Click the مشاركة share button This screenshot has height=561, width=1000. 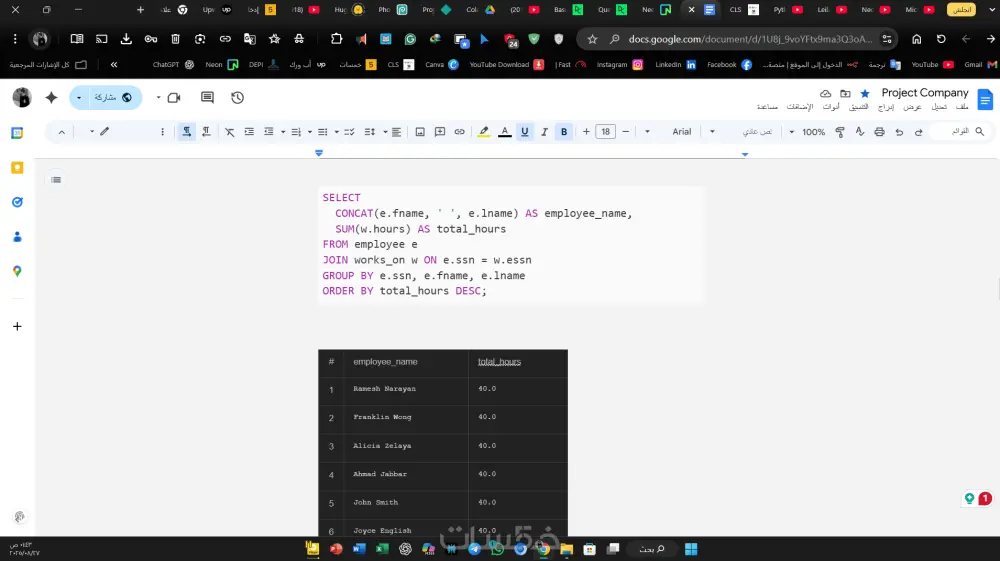click(x=113, y=98)
